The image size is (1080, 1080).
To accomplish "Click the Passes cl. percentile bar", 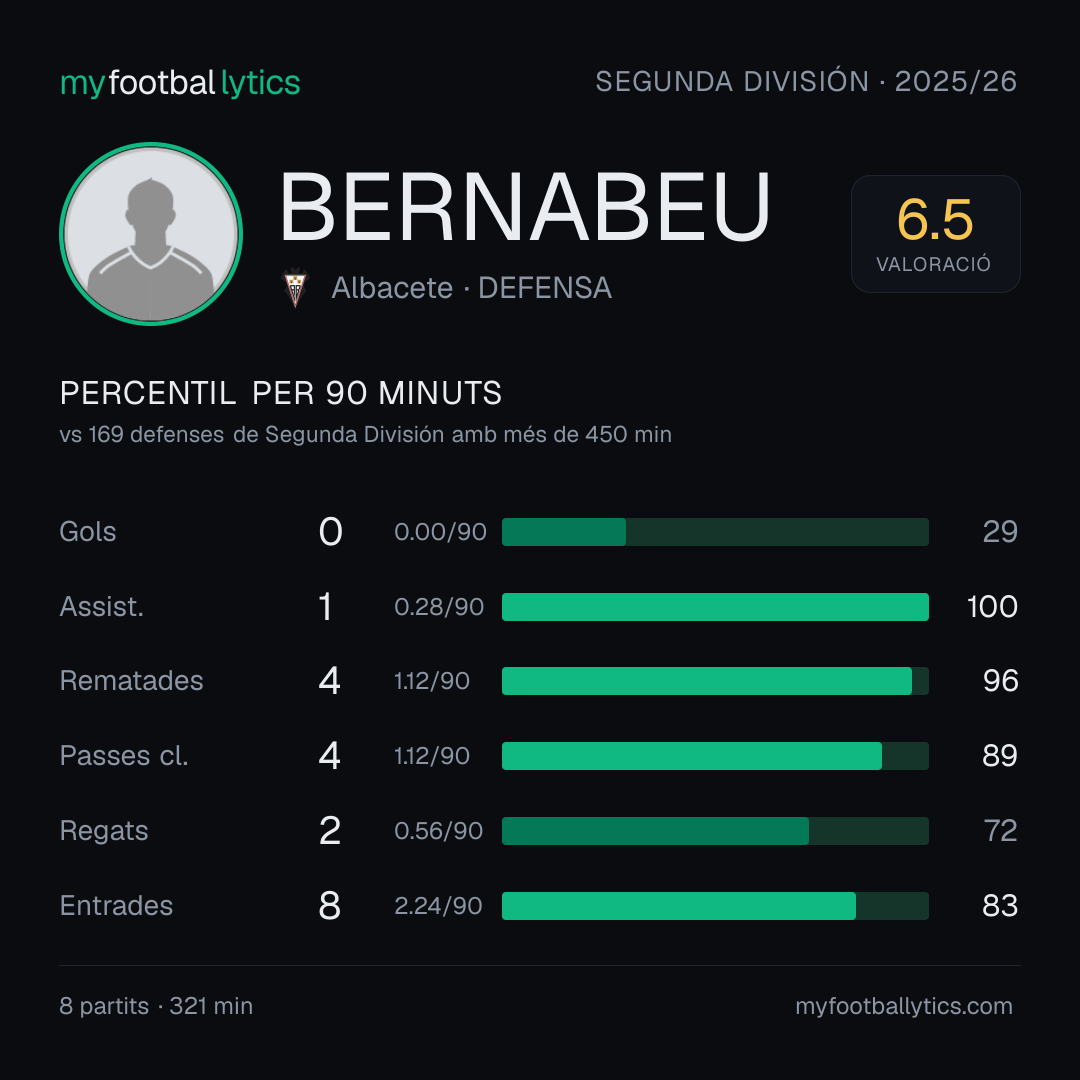I will (x=715, y=756).
